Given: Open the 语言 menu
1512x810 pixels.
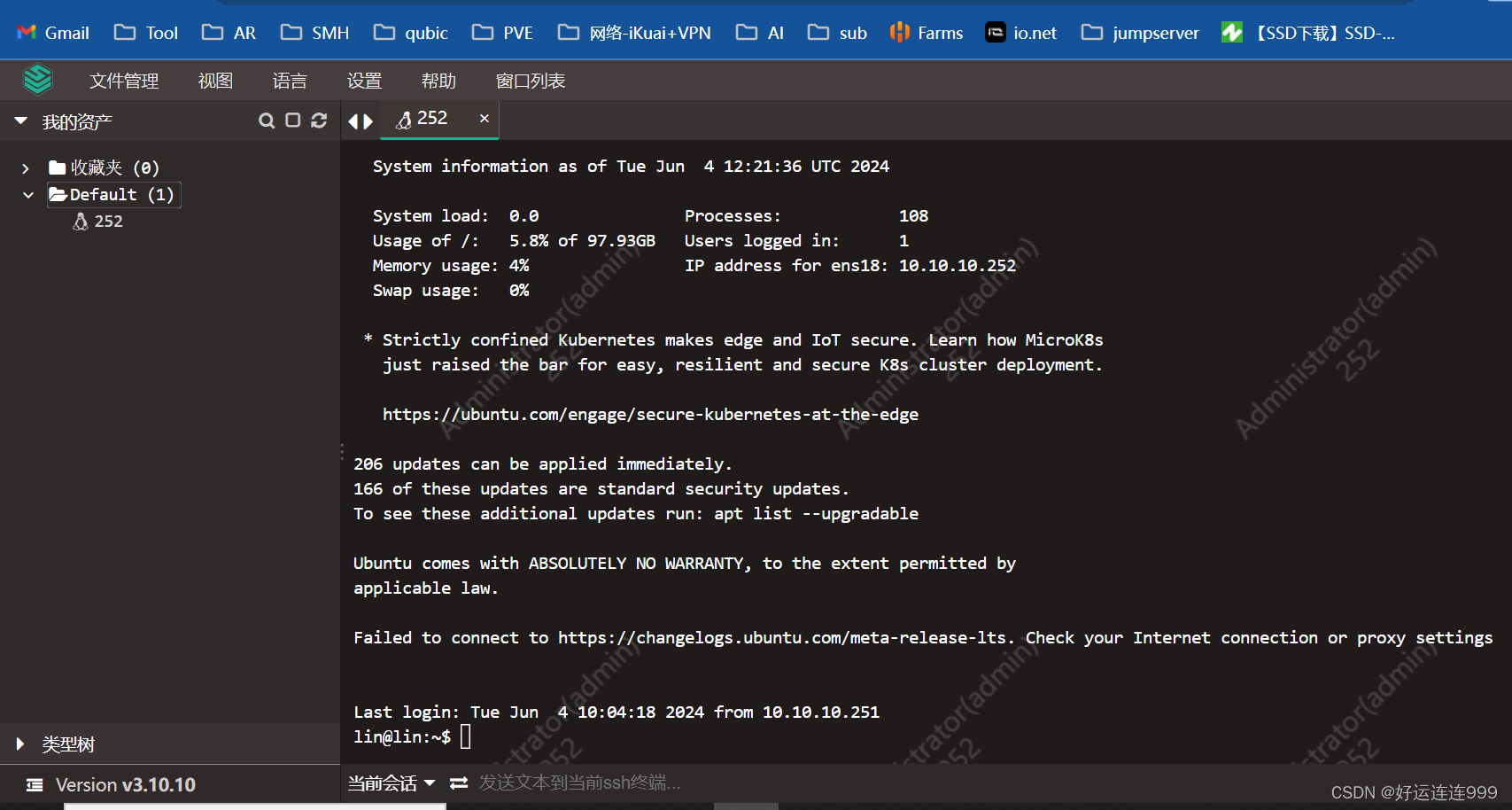Looking at the screenshot, I should click(x=290, y=81).
